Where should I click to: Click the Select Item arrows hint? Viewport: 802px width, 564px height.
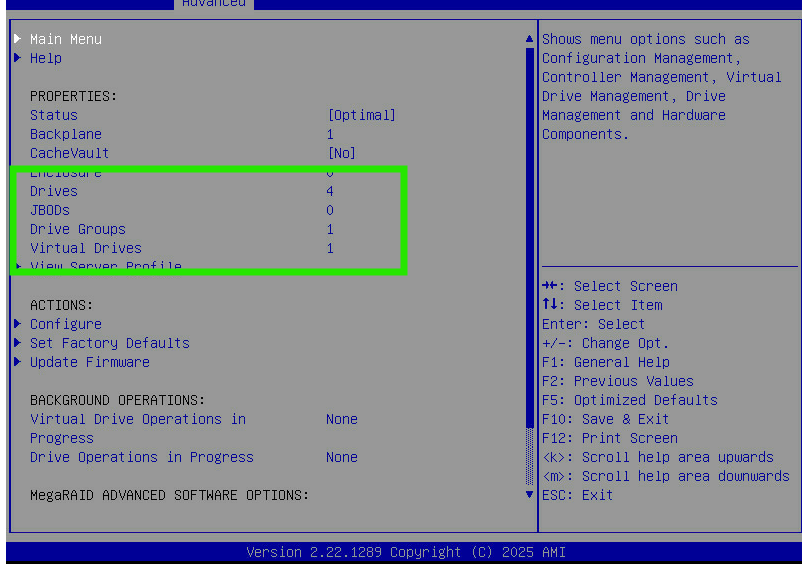click(602, 305)
